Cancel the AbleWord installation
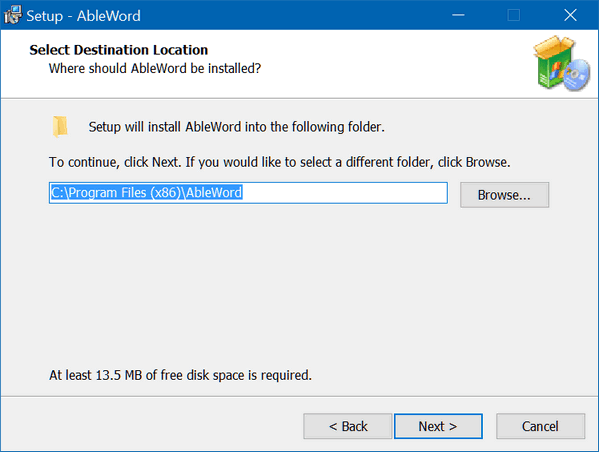This screenshot has height=452, width=599. (540, 426)
